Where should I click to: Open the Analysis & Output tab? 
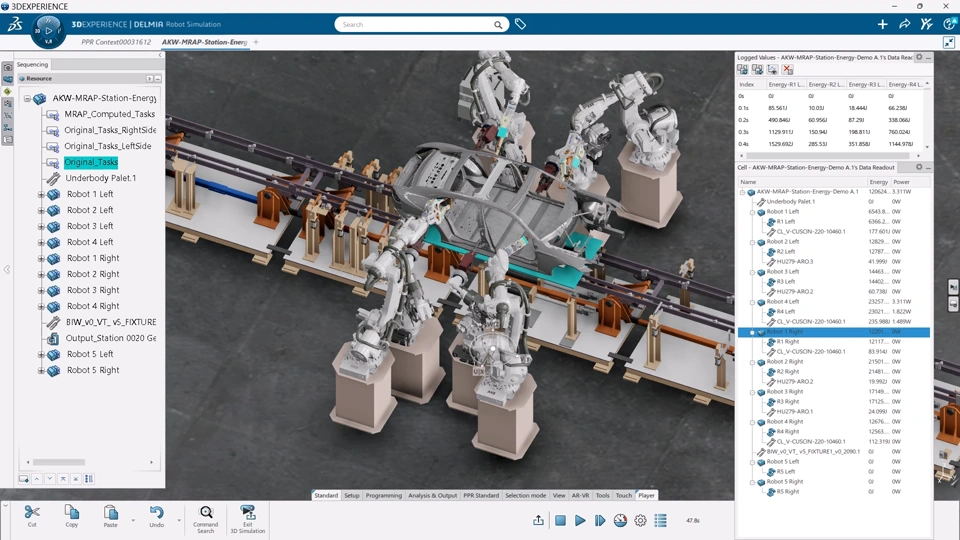click(x=432, y=495)
